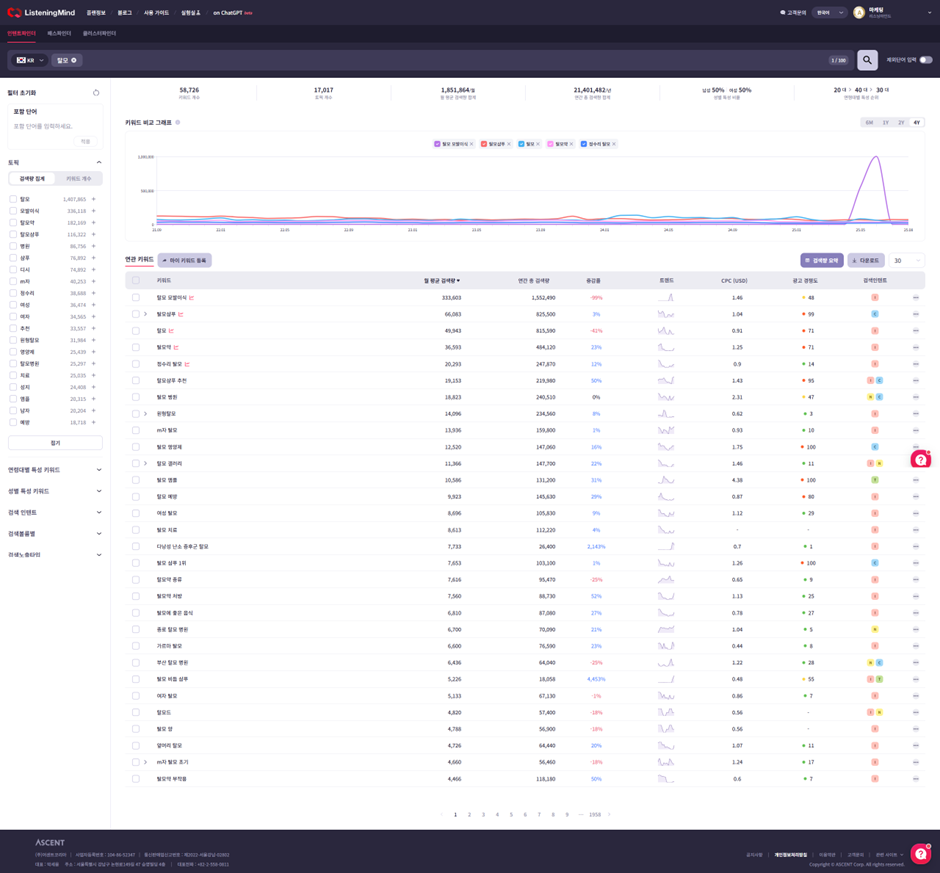Screen dimensions: 940x873
Task: Open the rows-per-page dropdown showing 30
Action: click(x=906, y=260)
